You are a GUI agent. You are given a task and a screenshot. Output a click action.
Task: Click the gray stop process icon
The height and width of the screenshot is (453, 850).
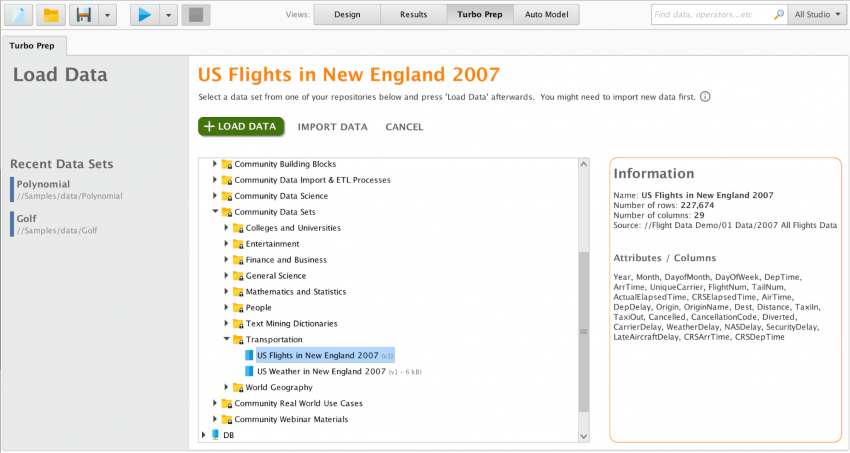pos(196,15)
